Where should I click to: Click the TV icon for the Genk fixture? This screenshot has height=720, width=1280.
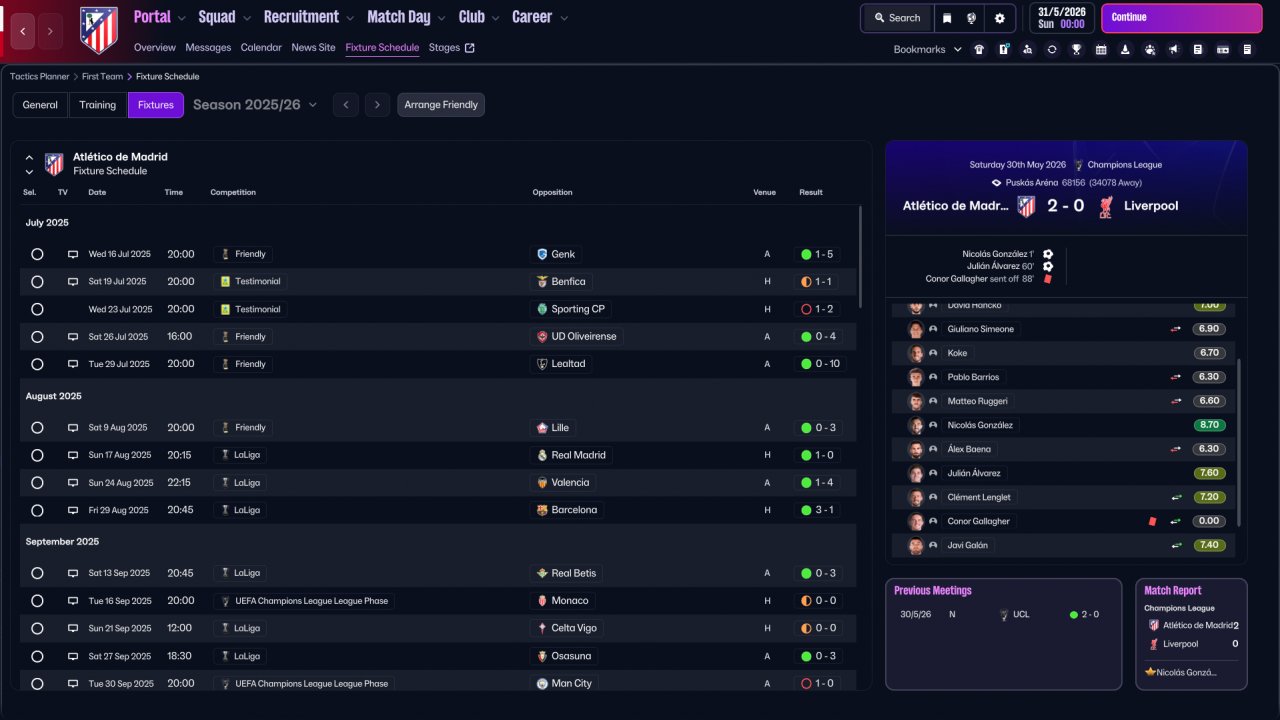(73, 254)
